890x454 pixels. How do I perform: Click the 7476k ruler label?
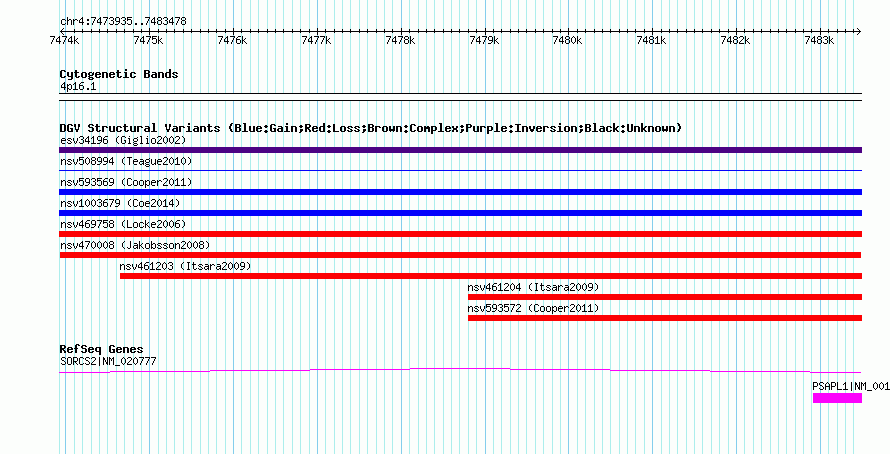tap(232, 40)
